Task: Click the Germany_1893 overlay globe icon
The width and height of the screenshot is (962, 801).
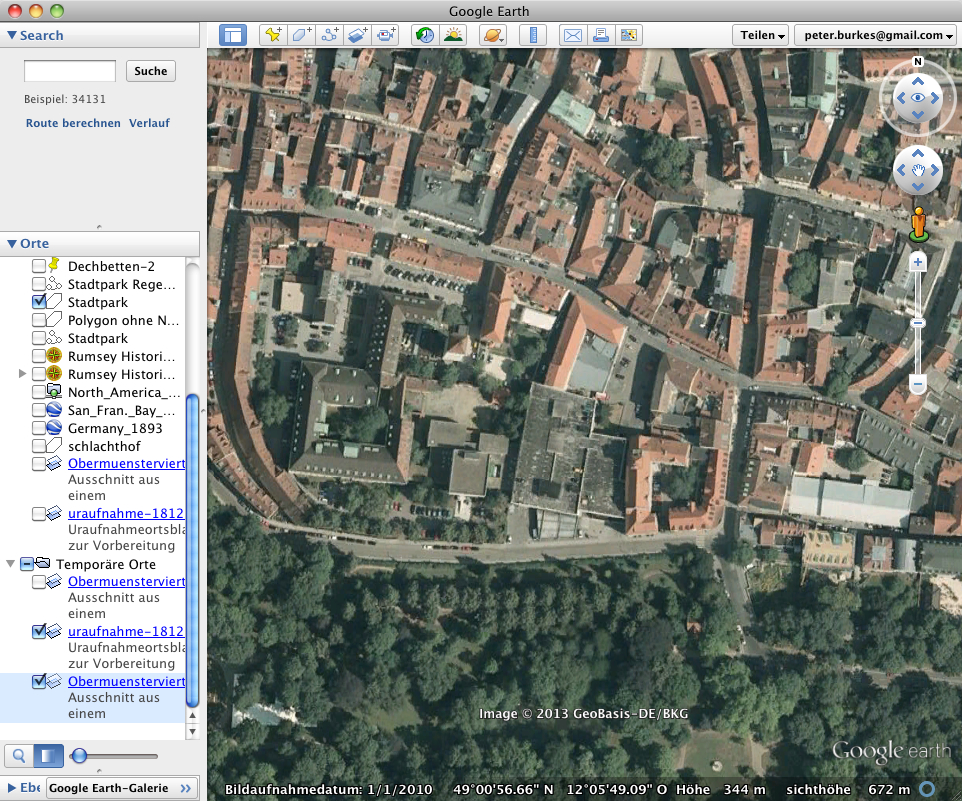Action: pyautogui.click(x=54, y=427)
